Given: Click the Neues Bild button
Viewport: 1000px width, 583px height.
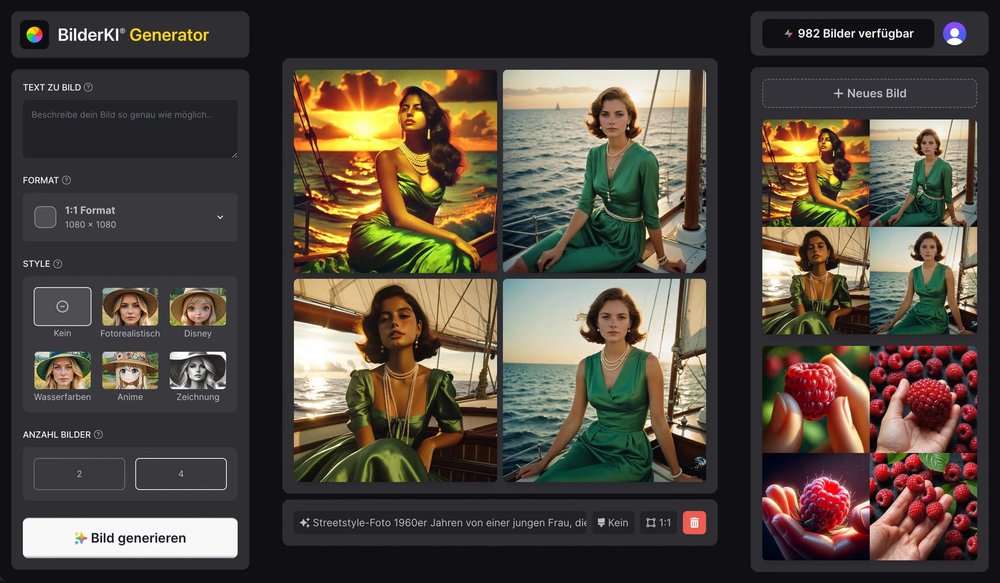Looking at the screenshot, I should (869, 92).
